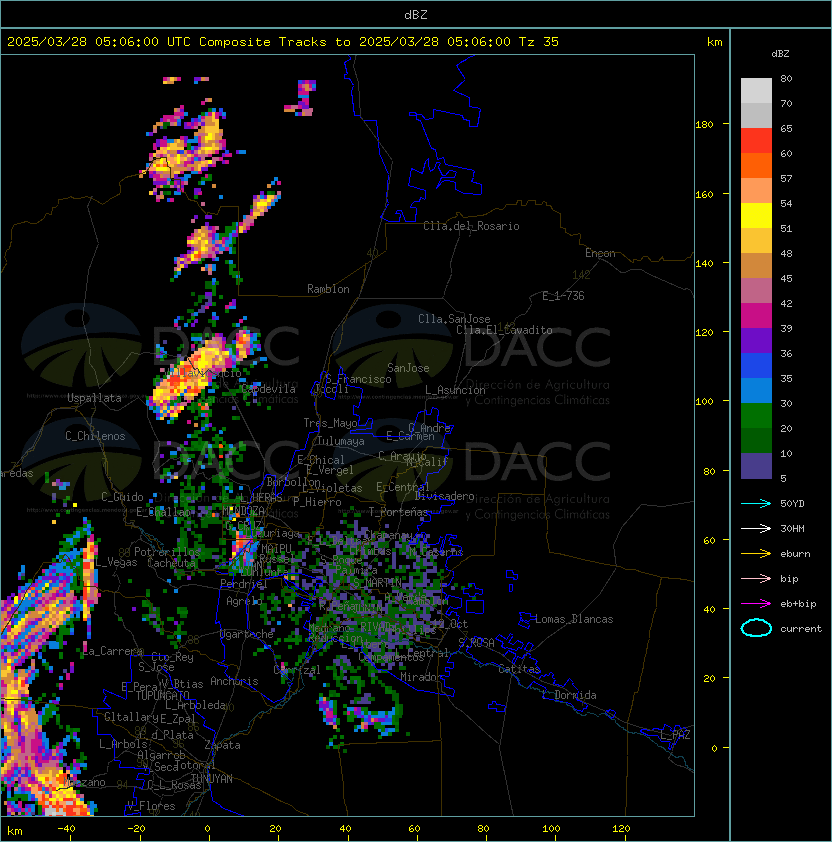
Task: Click the V_Flores label
Action: click(151, 806)
